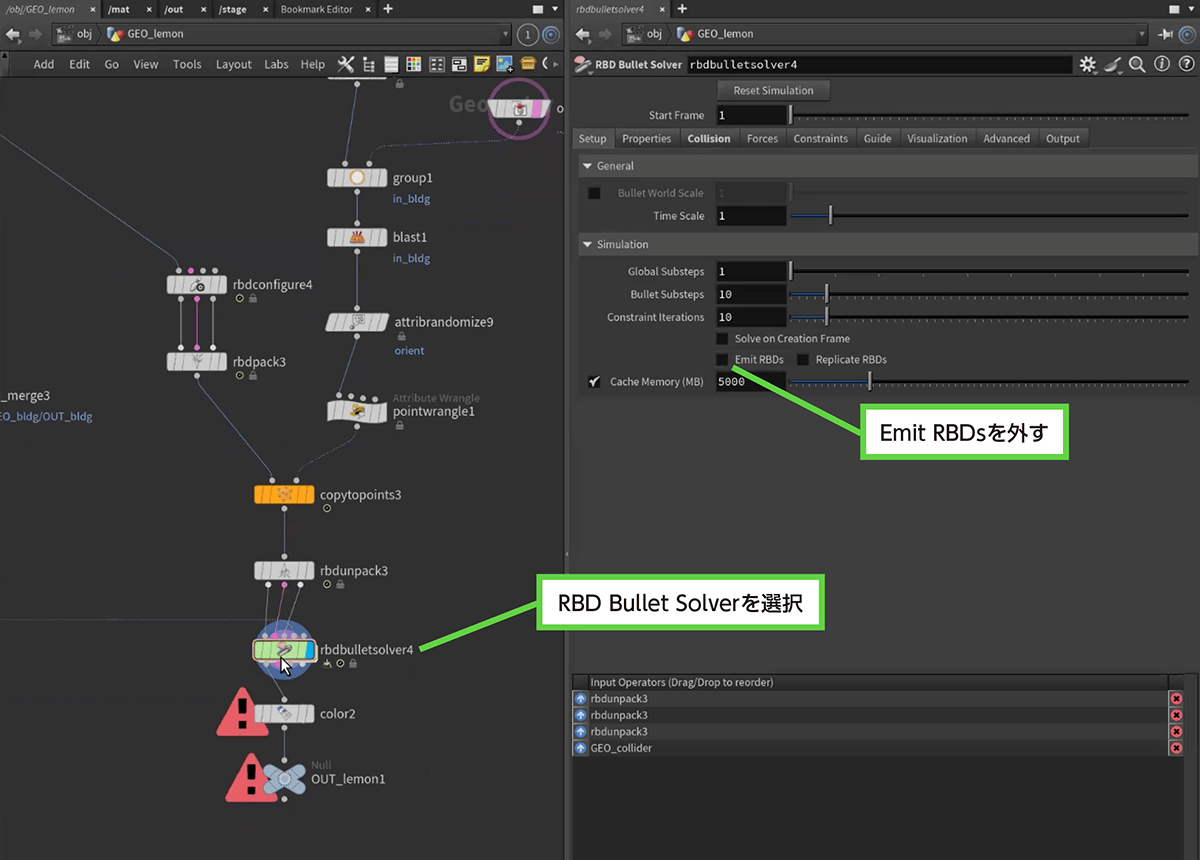1200x860 pixels.
Task: Click the help question mark icon
Action: pyautogui.click(x=1184, y=64)
